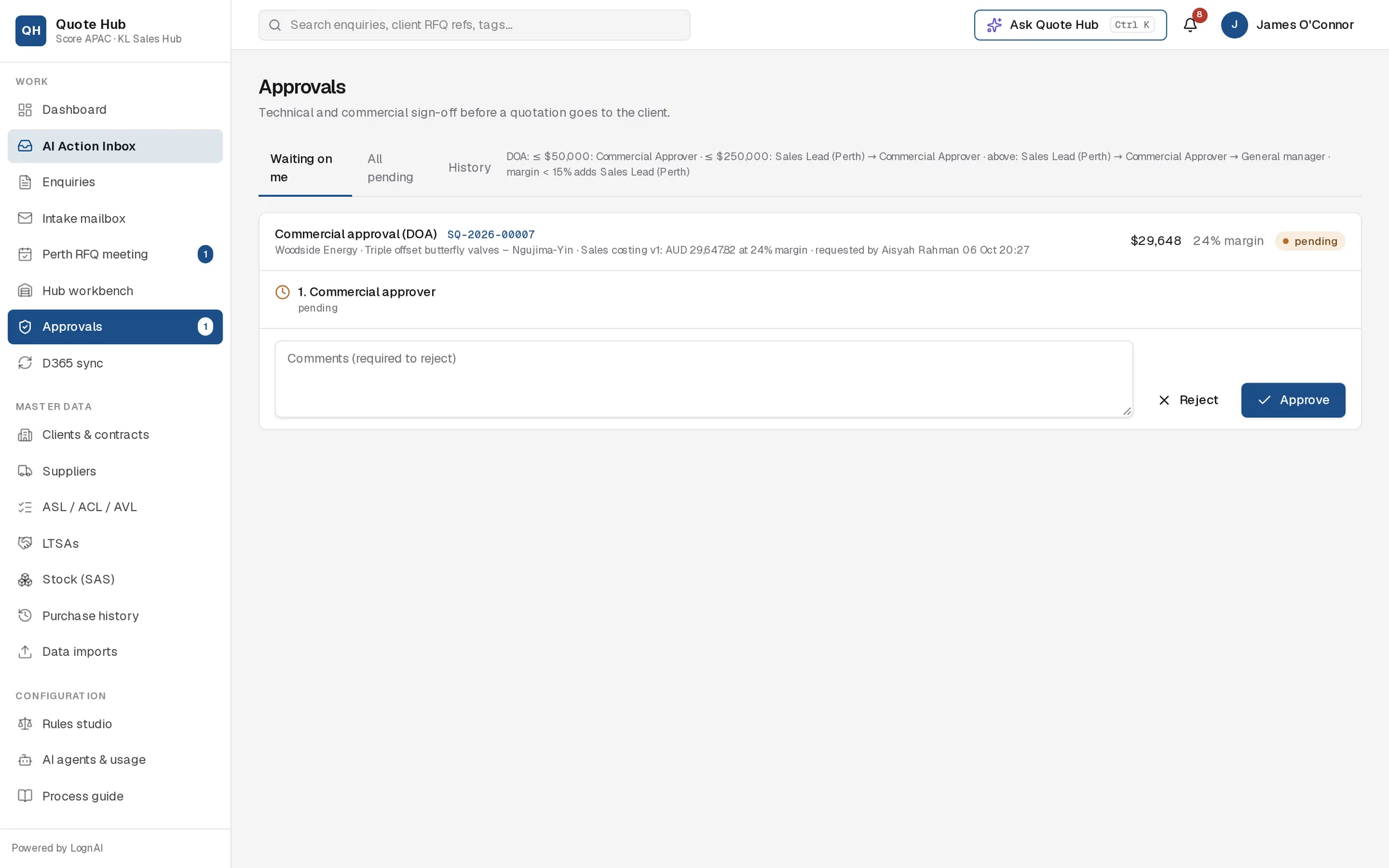
Task: Open the ASL / ACL / AVL checklist icon
Action: pyautogui.click(x=25, y=507)
